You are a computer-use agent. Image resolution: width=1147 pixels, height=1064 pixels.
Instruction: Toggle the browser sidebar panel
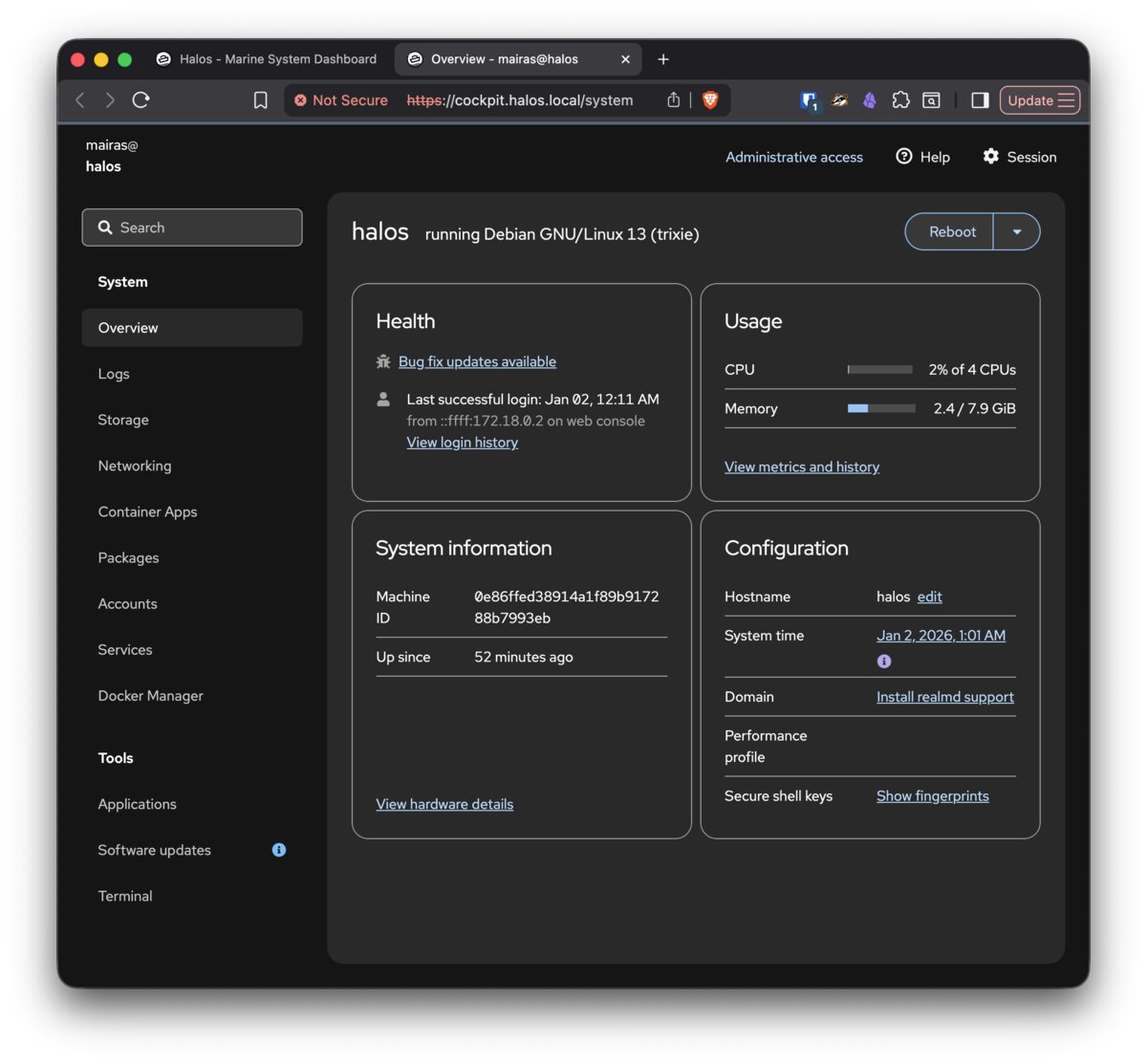(x=980, y=100)
